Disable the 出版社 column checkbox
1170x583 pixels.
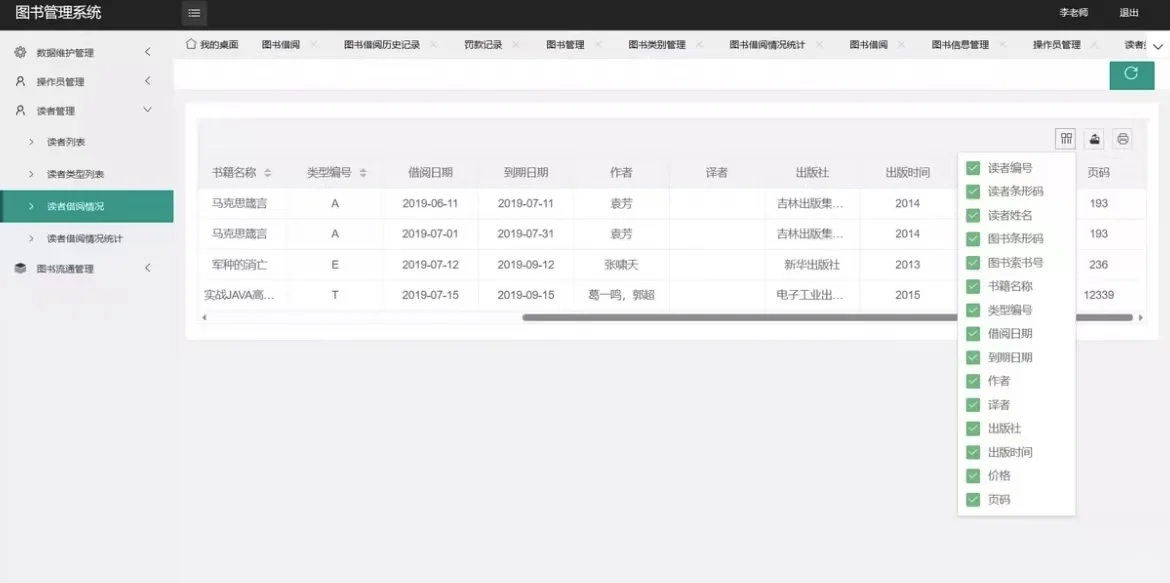(972, 428)
